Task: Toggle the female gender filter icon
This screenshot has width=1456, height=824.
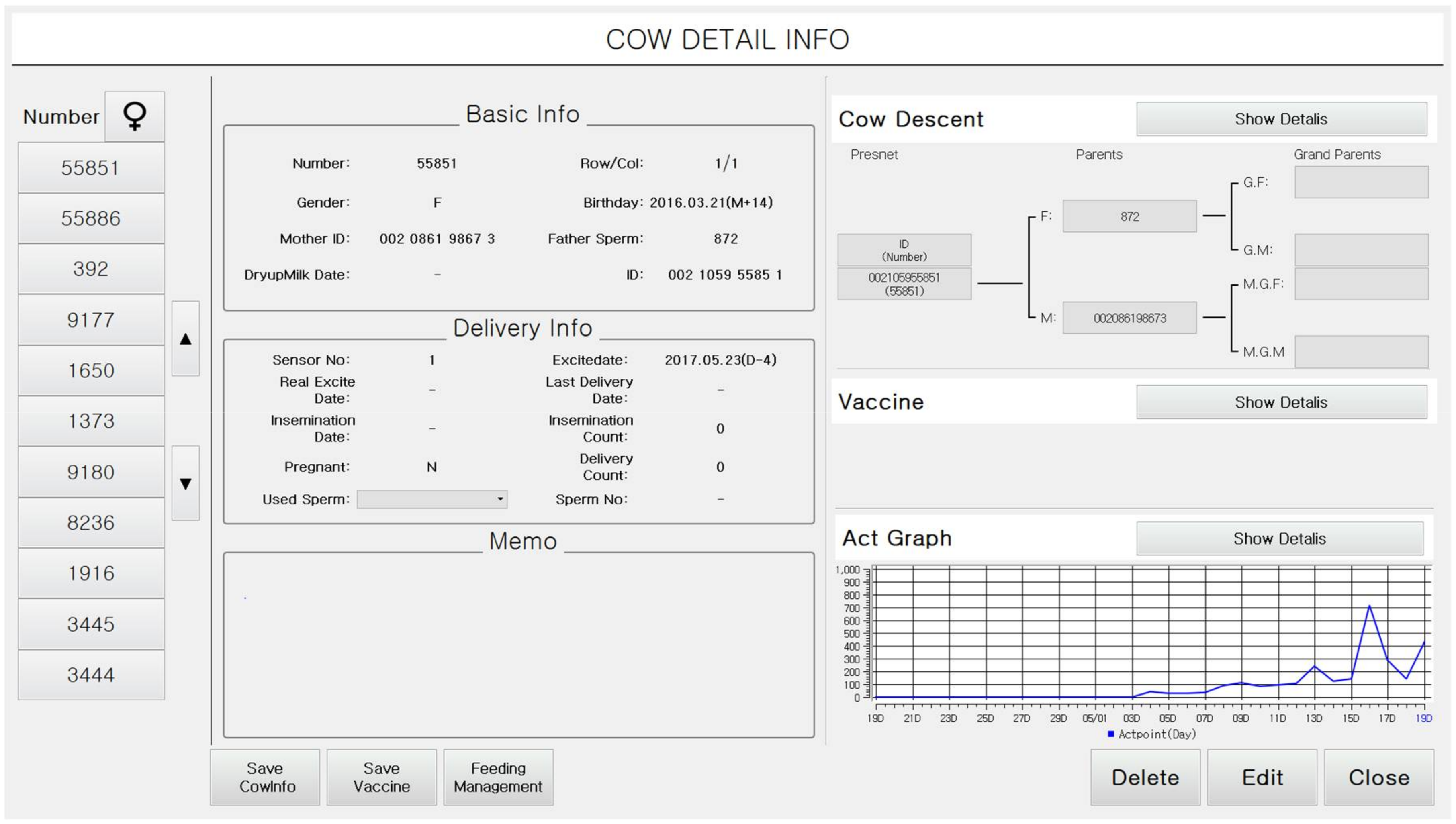Action: click(x=135, y=116)
